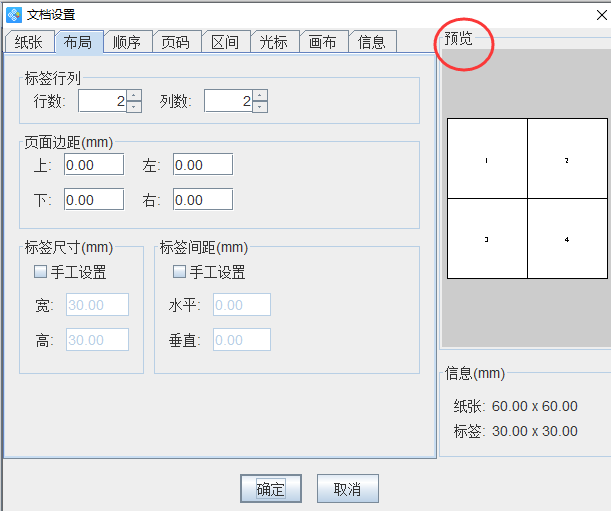Click the document settings app icon in title bar
Screen dimensions: 611x511
pos(13,14)
